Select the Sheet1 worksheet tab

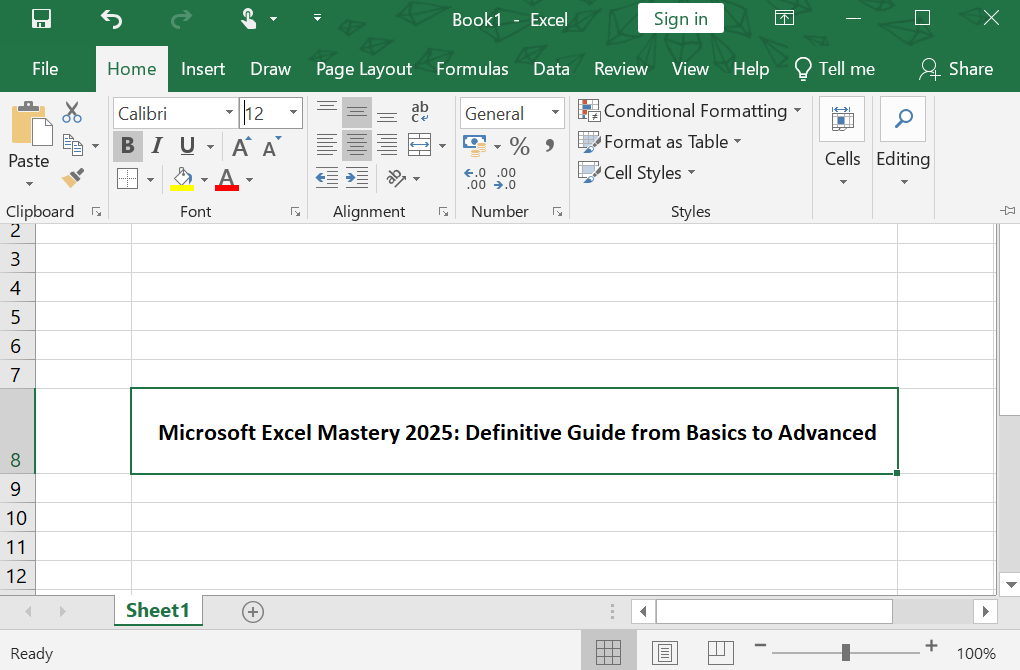point(157,610)
